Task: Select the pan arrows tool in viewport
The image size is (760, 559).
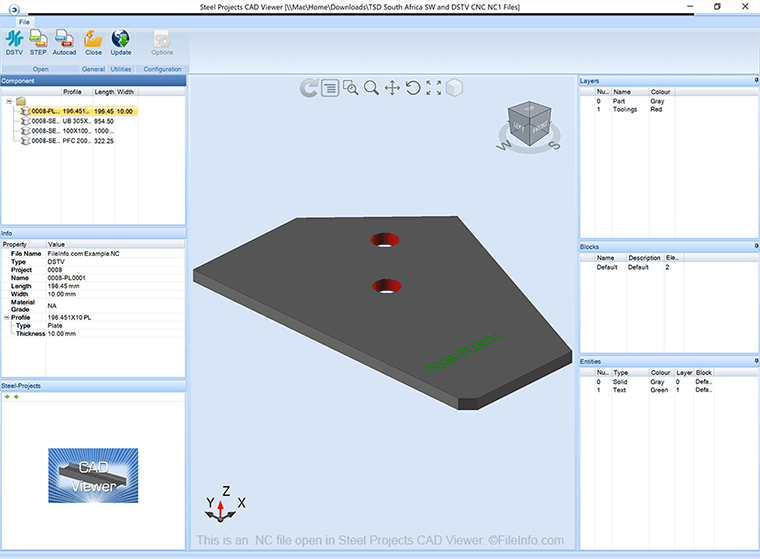Action: 392,88
